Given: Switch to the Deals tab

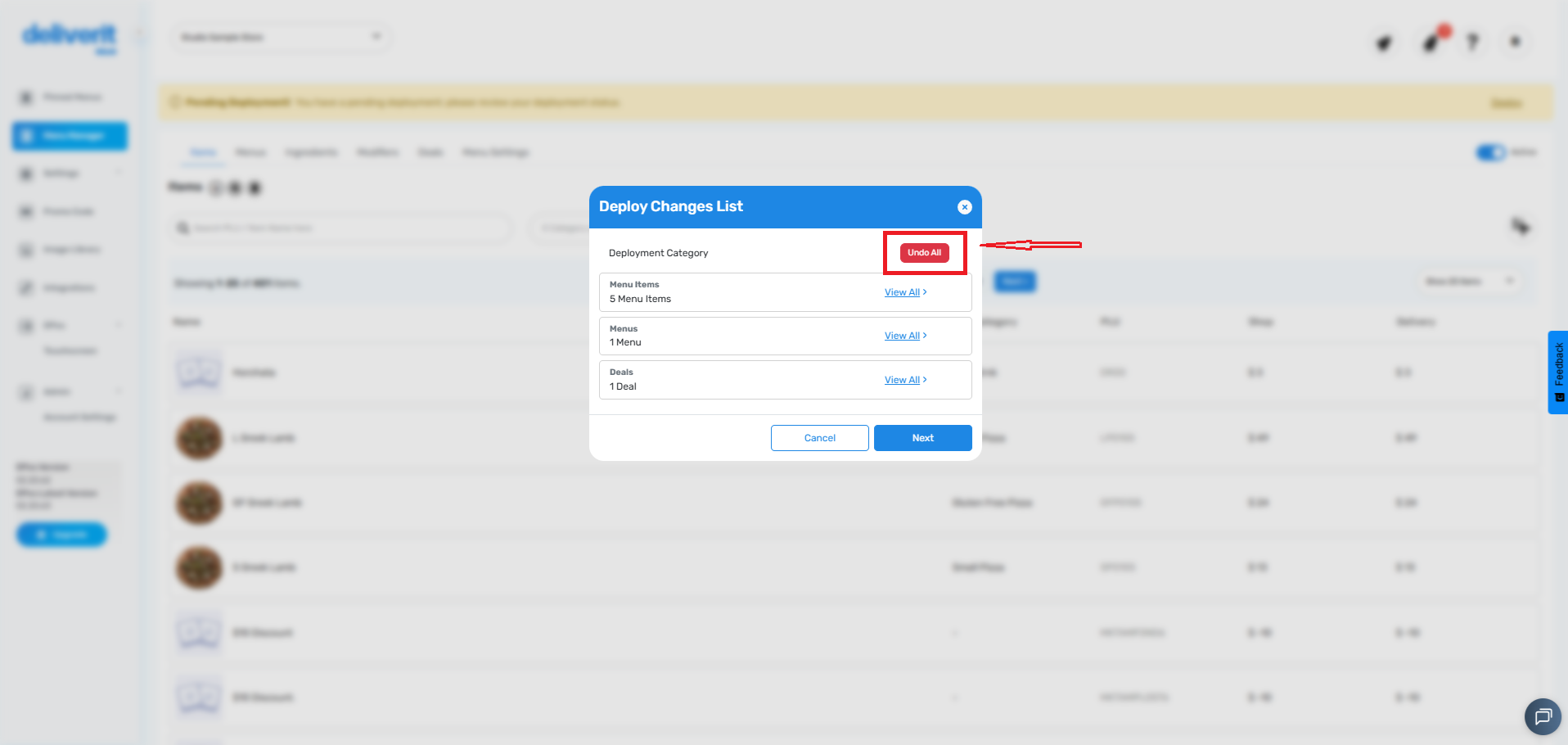Looking at the screenshot, I should click(430, 152).
